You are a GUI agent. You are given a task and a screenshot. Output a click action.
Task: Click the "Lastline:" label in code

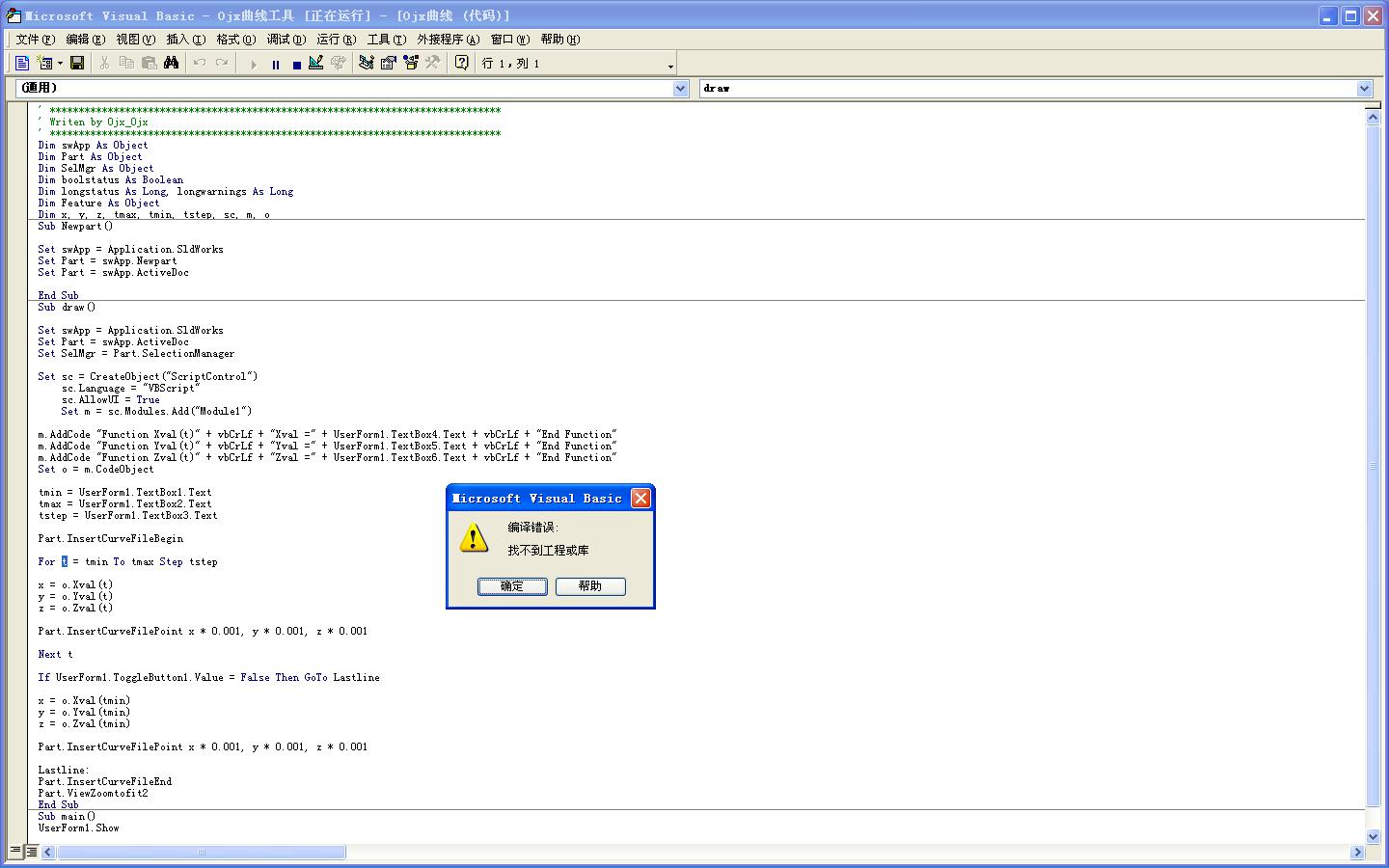tap(64, 770)
